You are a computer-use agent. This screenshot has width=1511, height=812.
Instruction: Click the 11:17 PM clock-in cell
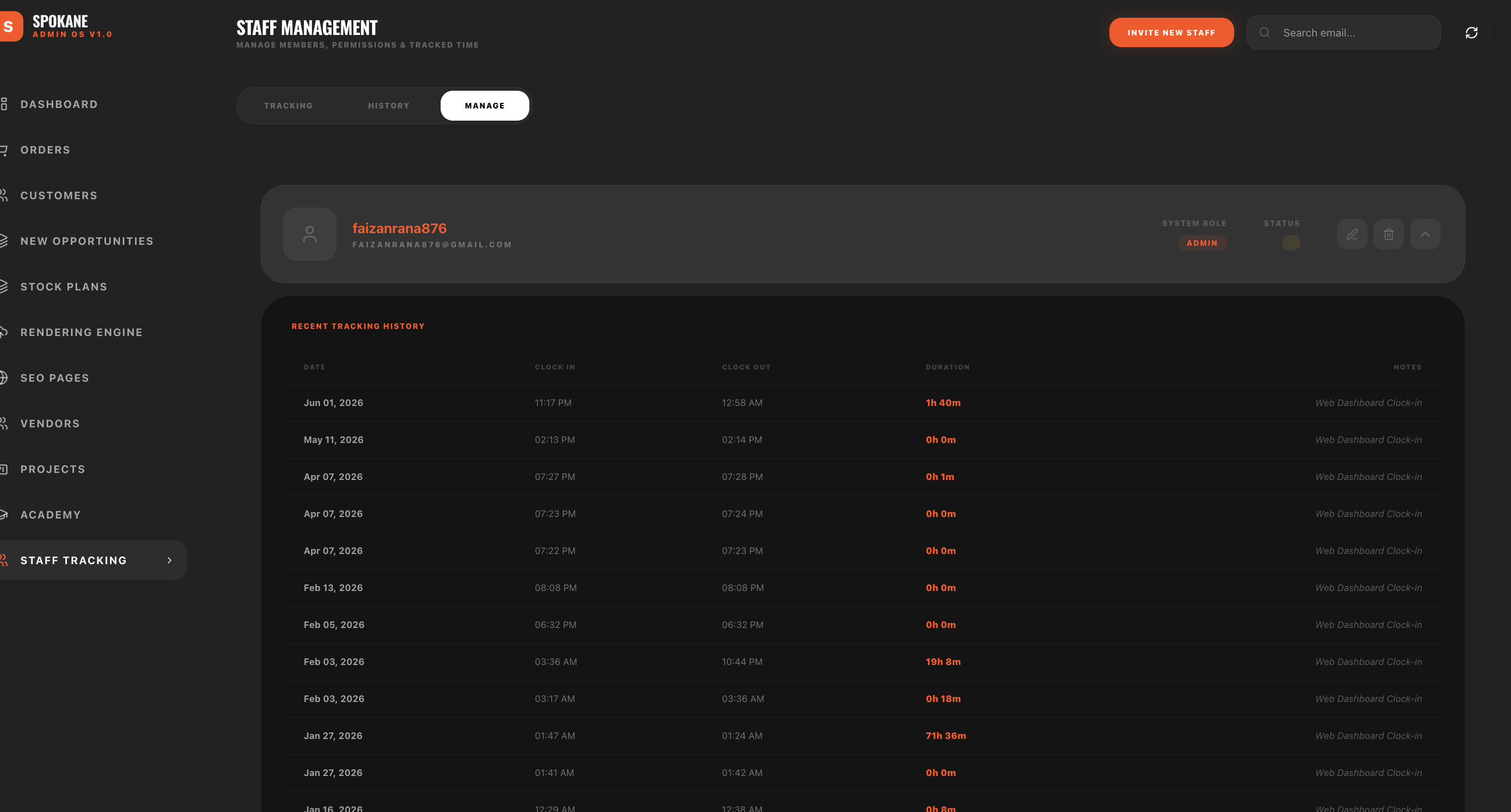point(553,403)
